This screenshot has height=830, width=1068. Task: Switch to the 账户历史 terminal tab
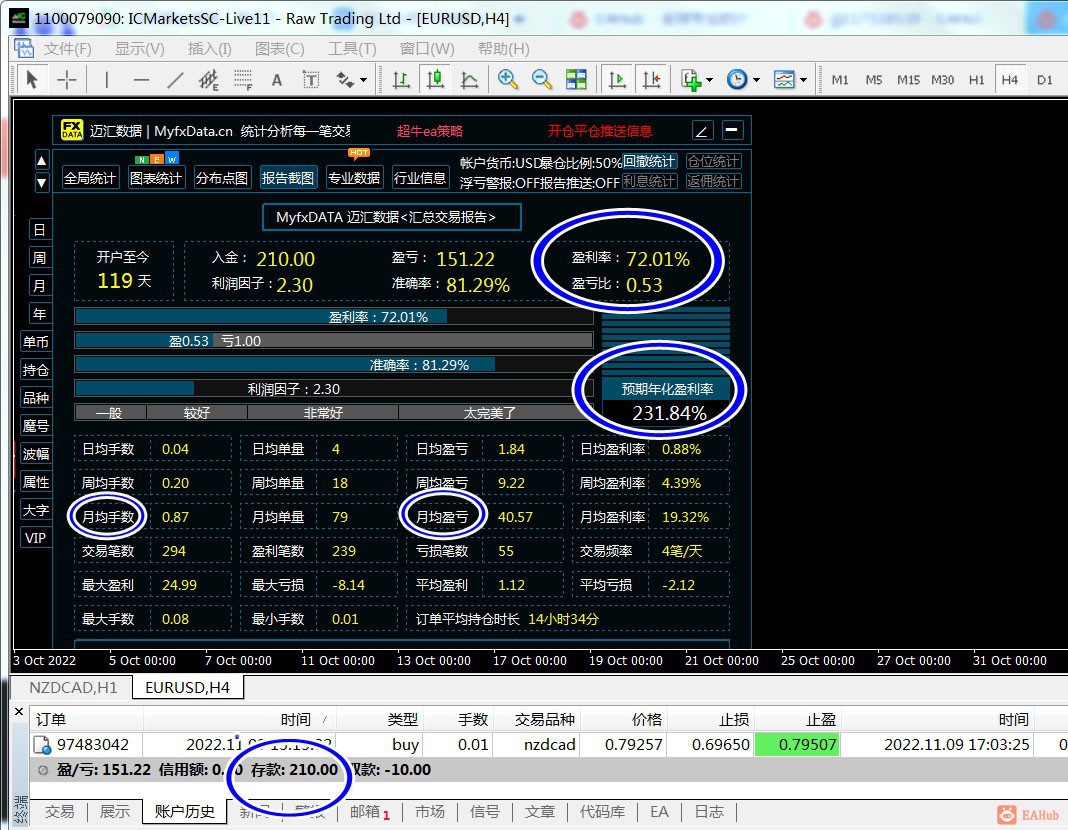point(185,812)
